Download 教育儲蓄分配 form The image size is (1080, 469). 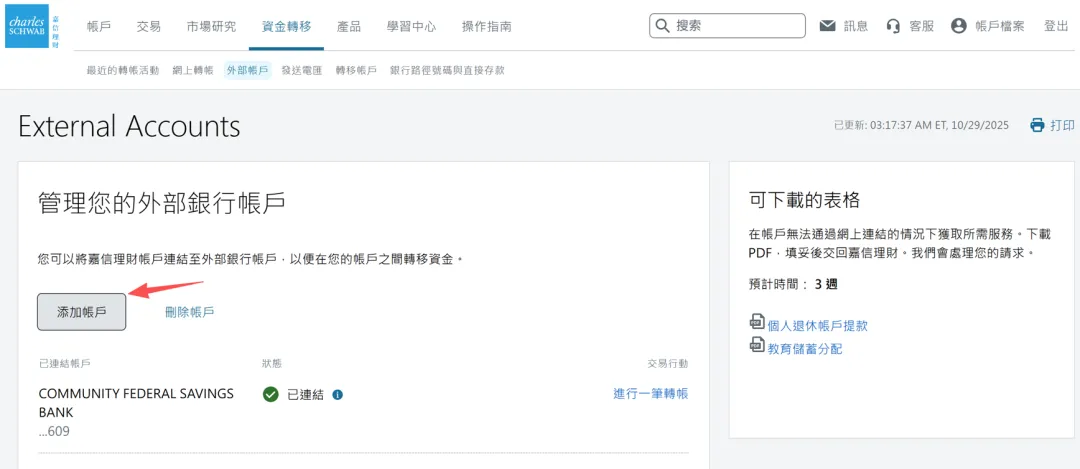pos(805,348)
